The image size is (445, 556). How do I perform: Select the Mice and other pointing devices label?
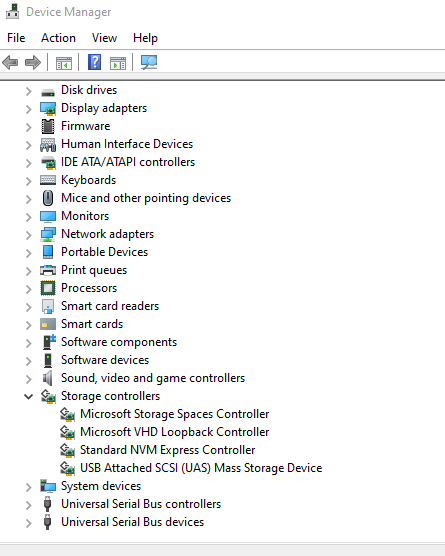pyautogui.click(x=146, y=198)
